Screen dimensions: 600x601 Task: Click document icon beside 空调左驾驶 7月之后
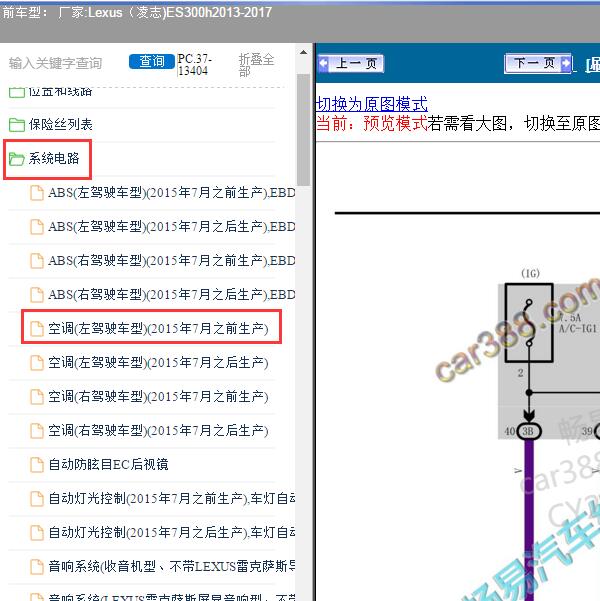point(37,363)
